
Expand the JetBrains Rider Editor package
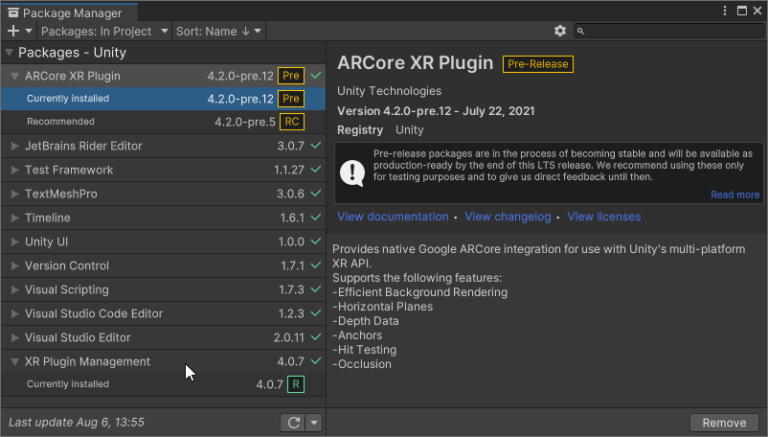click(15, 146)
